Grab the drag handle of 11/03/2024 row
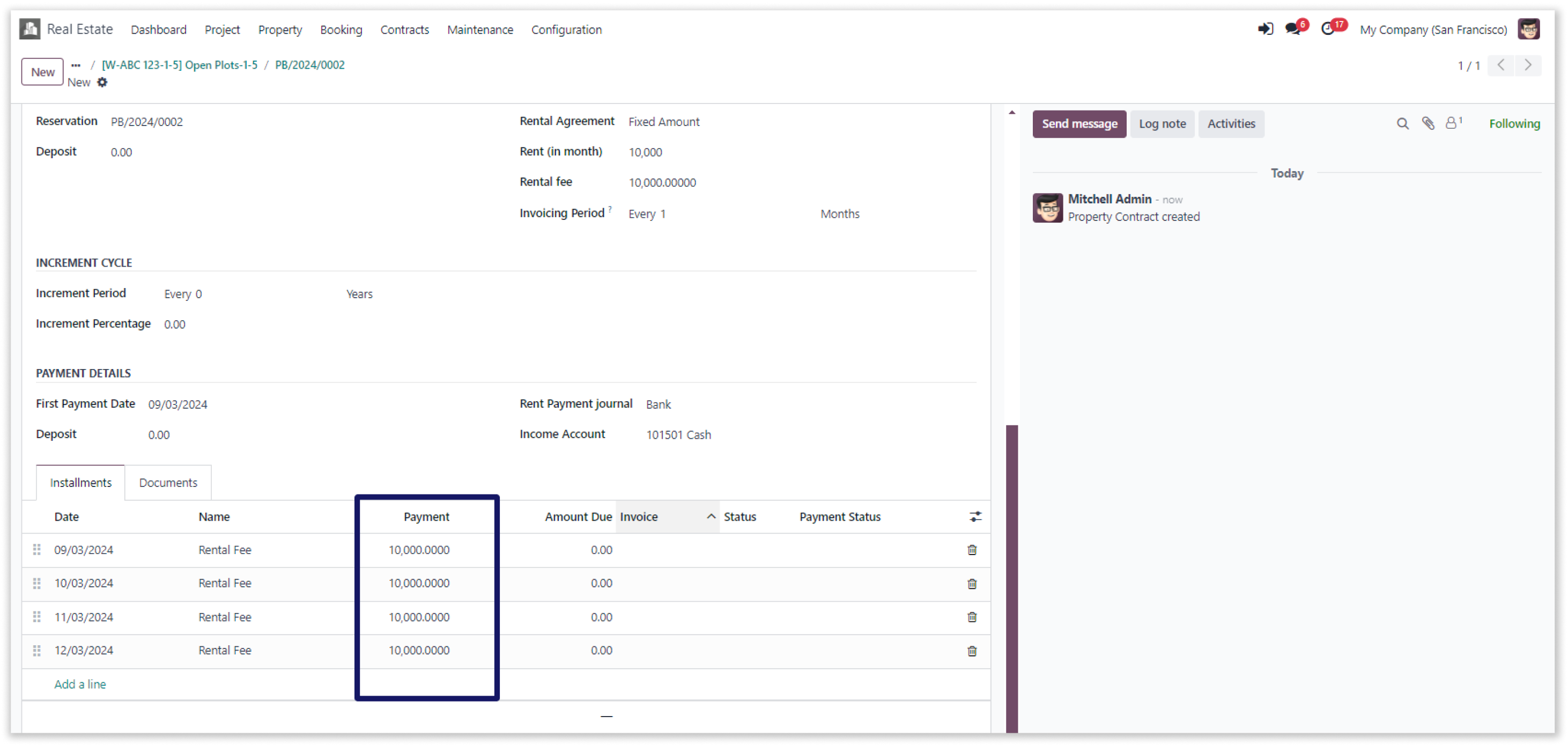The height and width of the screenshot is (745, 1568). click(x=36, y=617)
